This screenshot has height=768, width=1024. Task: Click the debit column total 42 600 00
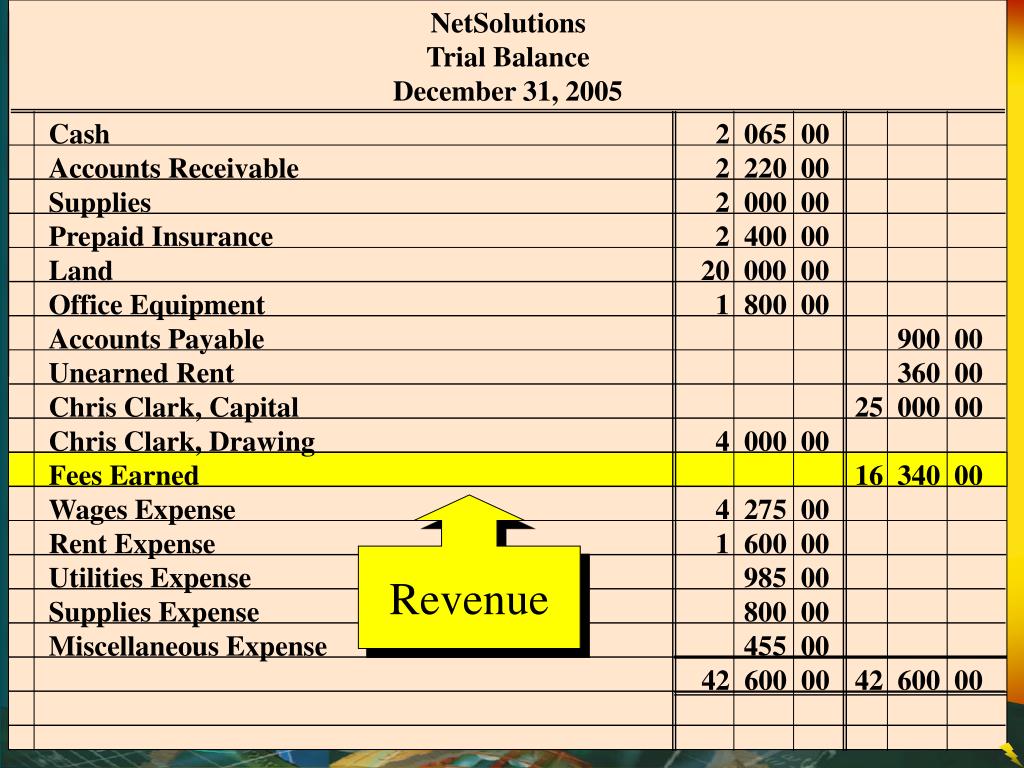(x=765, y=681)
